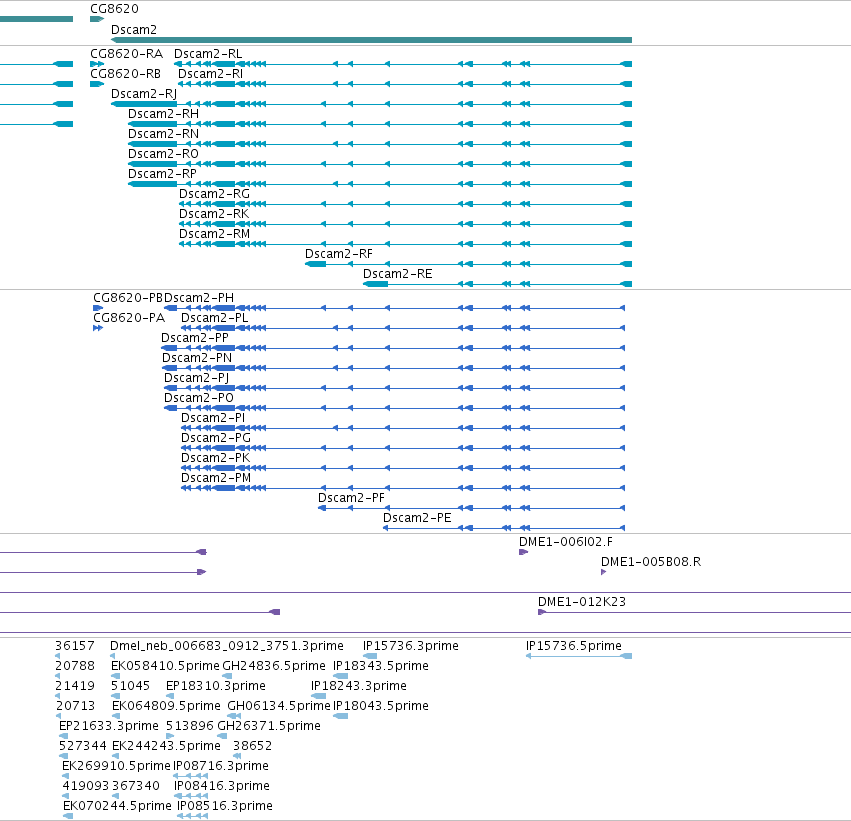
Task: Select the feature labeled 513896
Action: [190, 726]
